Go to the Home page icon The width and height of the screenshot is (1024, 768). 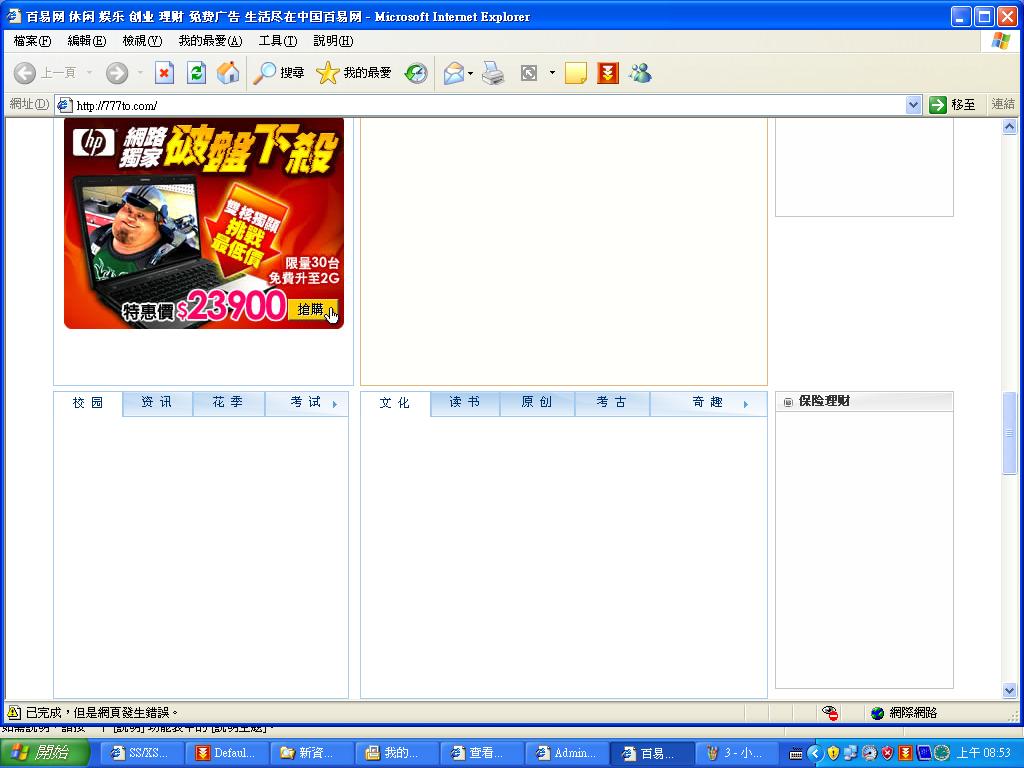point(228,72)
